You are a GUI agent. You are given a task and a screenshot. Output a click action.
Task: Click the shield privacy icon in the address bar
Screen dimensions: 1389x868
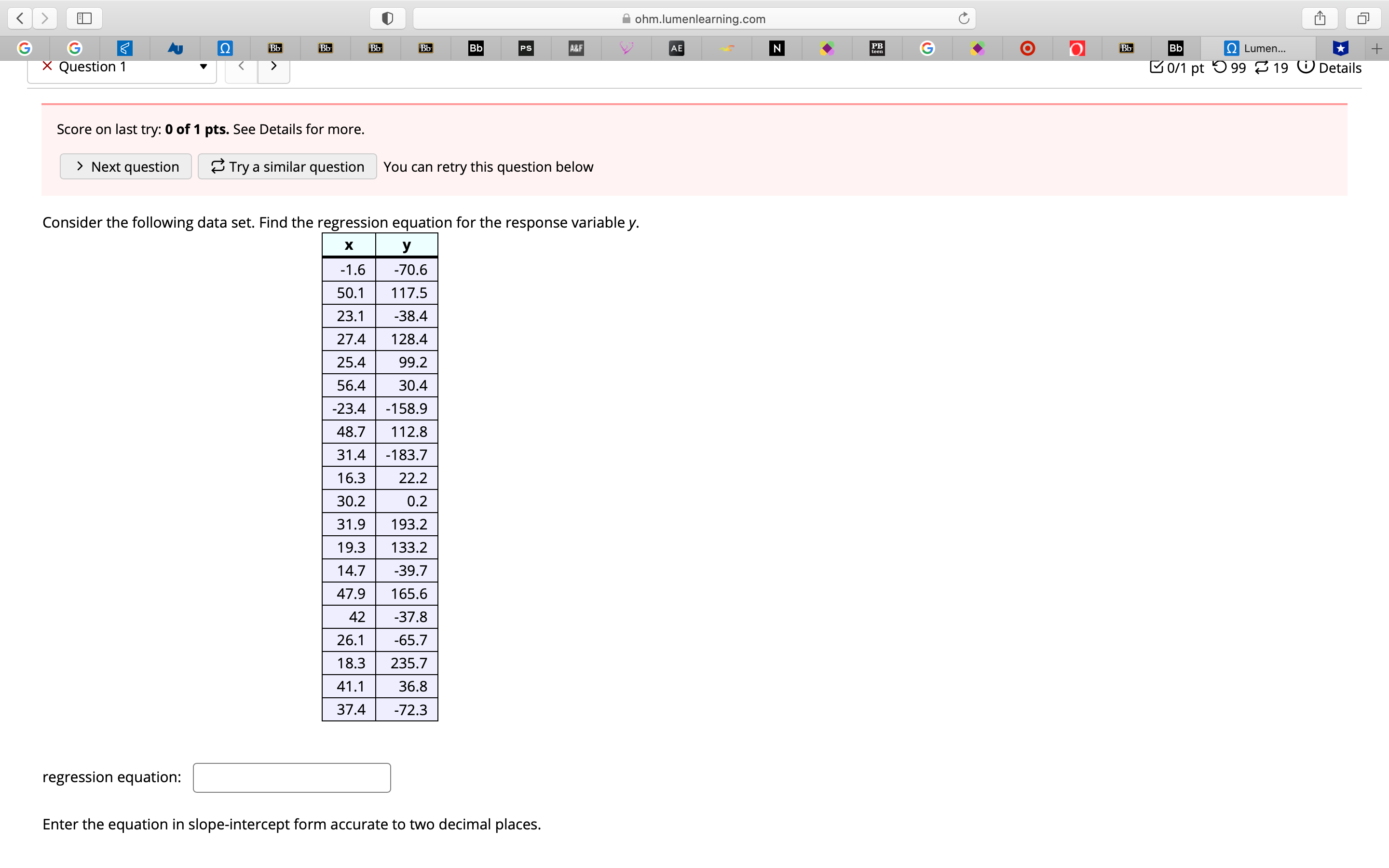(387, 18)
